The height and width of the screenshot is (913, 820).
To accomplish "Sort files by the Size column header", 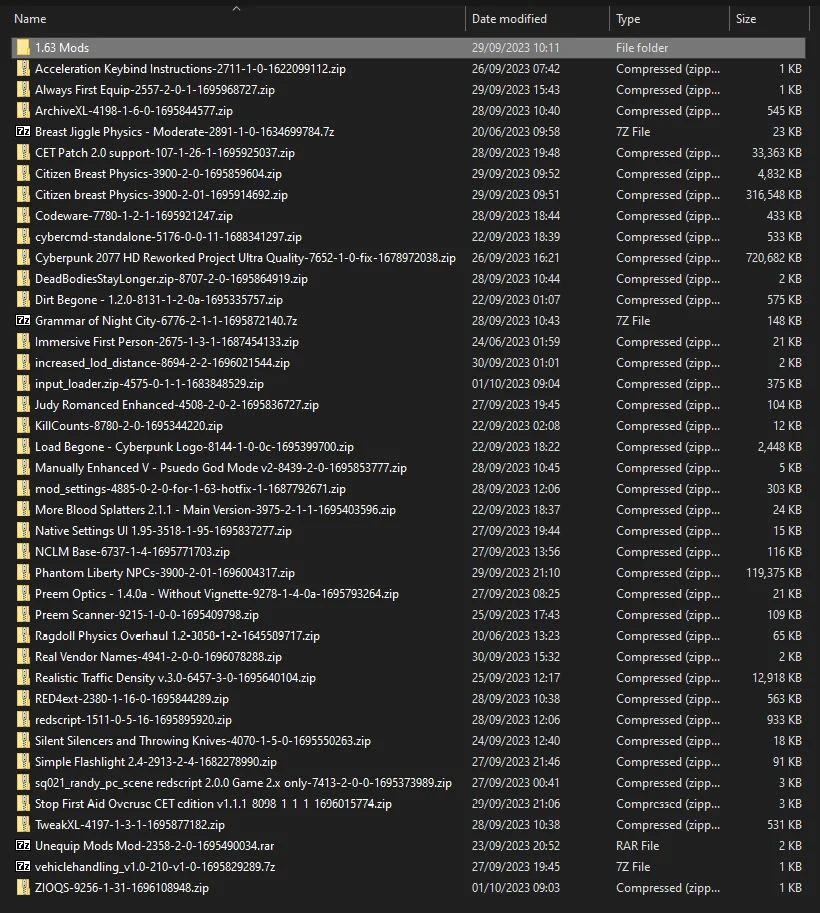I will [x=745, y=19].
